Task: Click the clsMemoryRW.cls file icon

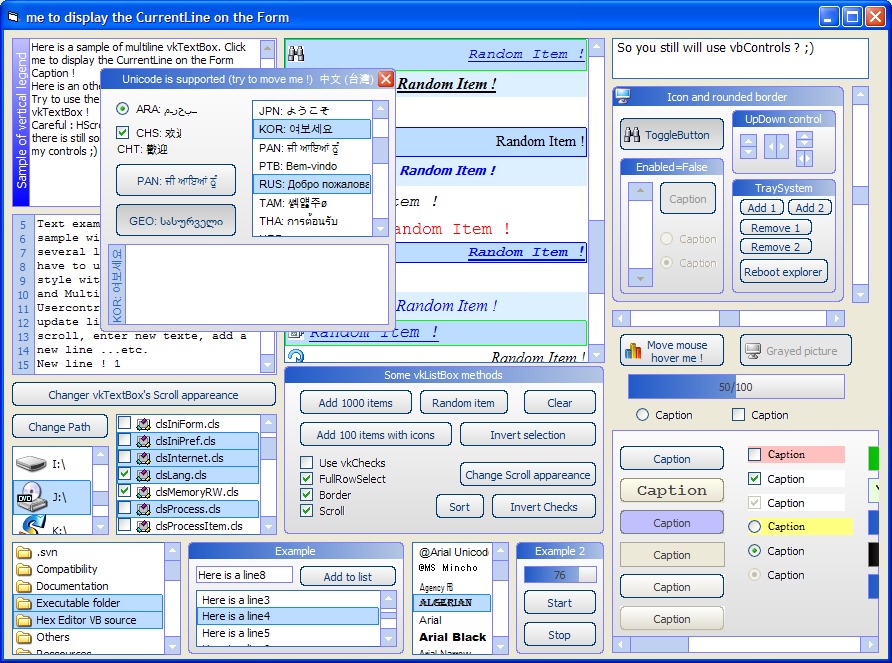Action: coord(143,492)
